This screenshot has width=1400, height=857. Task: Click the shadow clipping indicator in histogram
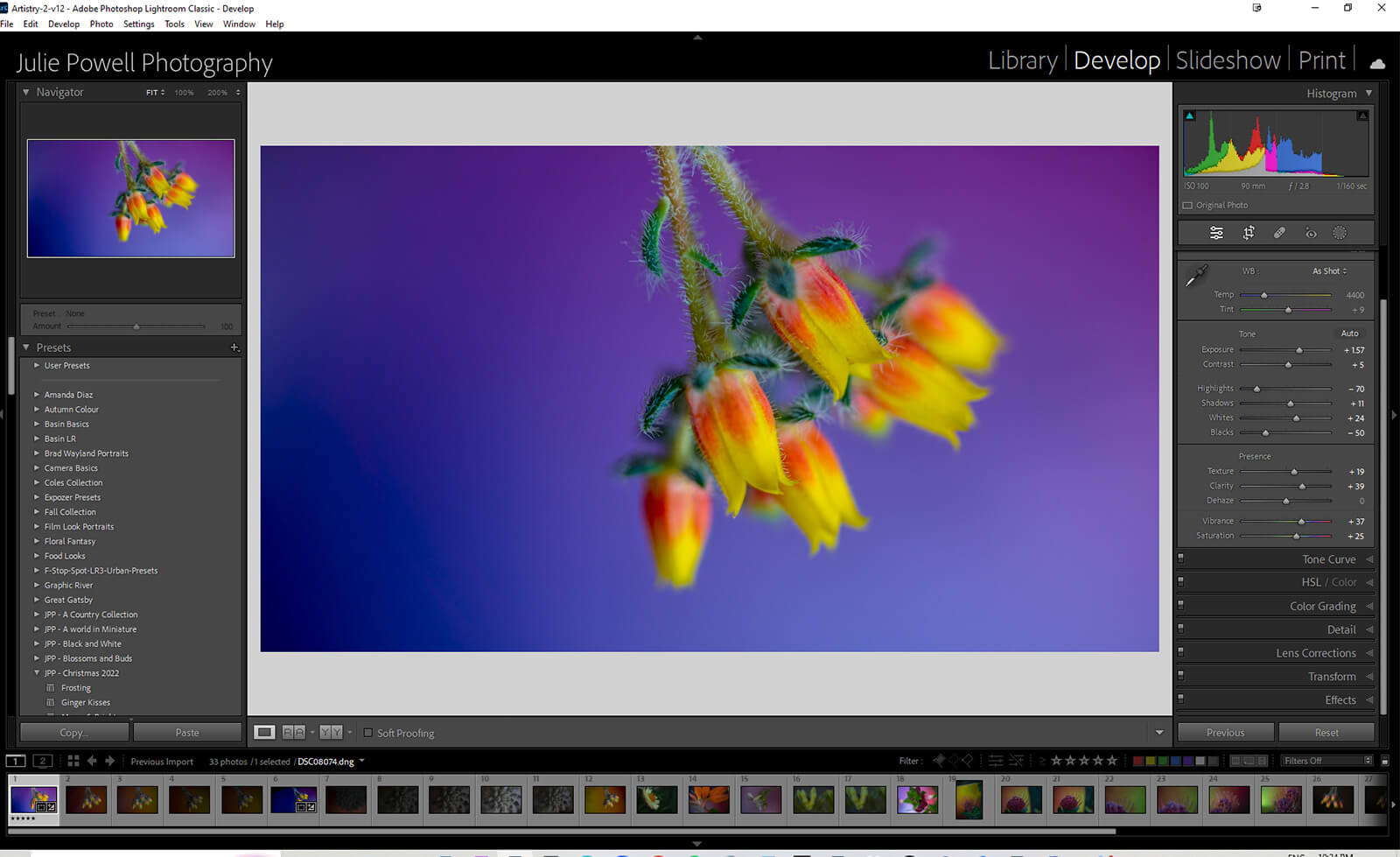click(x=1189, y=116)
